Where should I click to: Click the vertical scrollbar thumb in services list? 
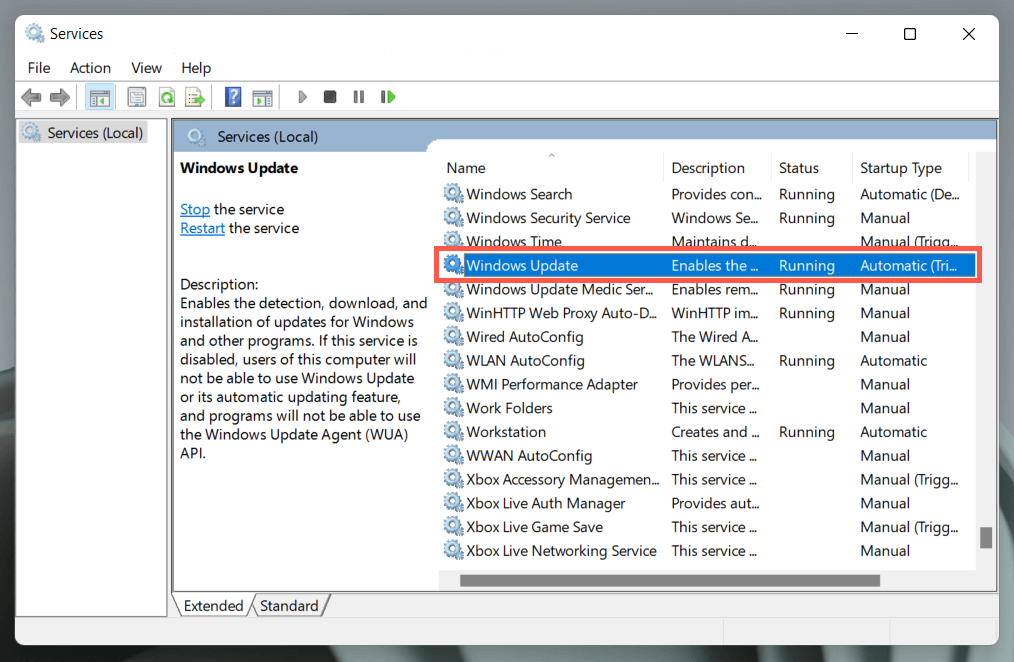[x=986, y=537]
